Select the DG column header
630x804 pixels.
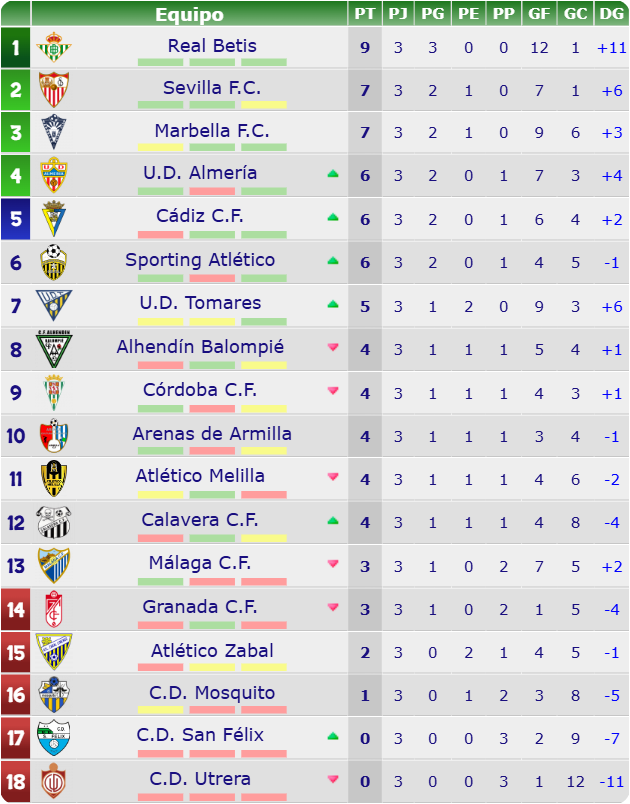tap(612, 13)
